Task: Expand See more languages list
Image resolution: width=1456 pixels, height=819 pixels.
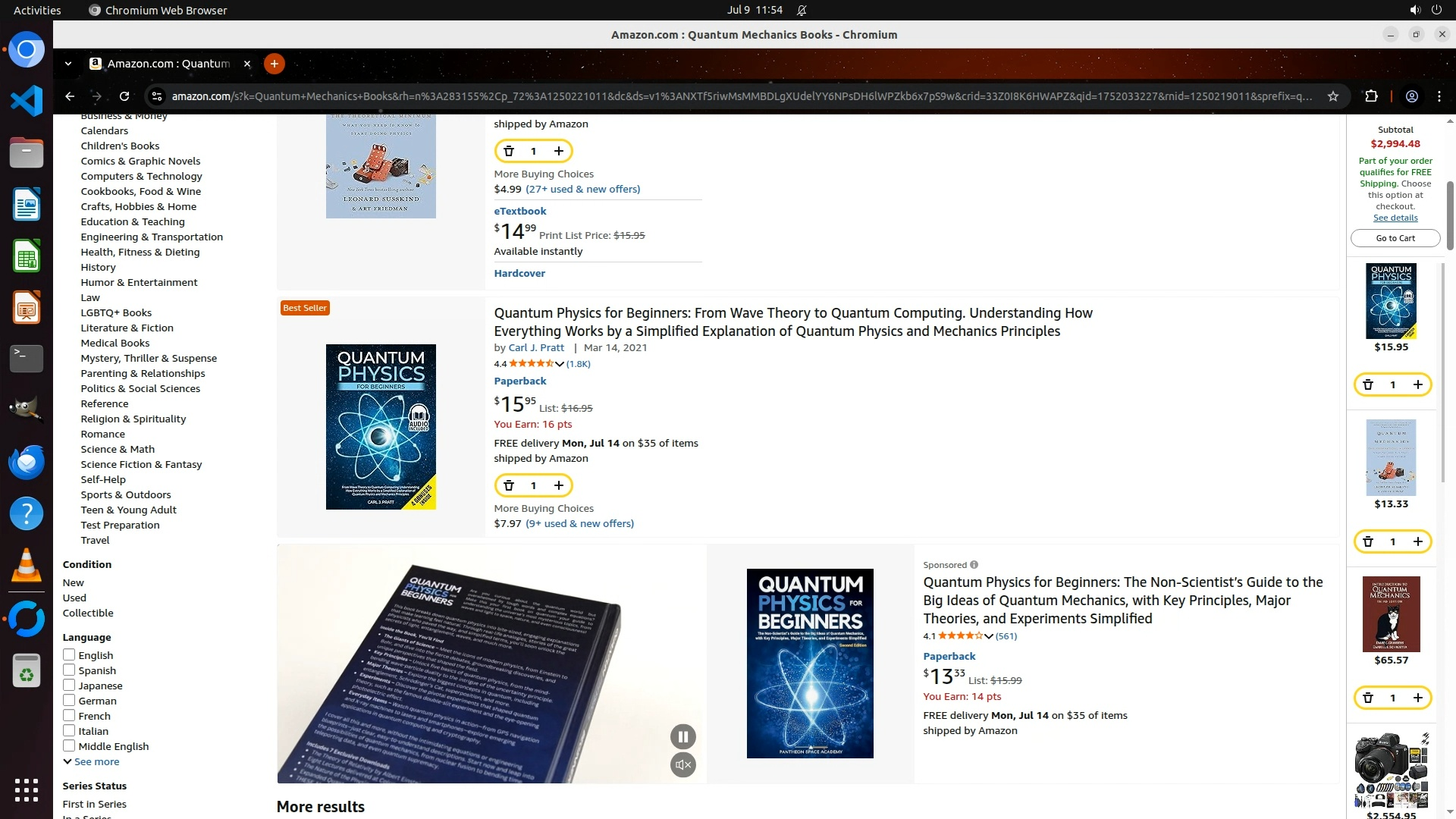Action: tap(91, 761)
